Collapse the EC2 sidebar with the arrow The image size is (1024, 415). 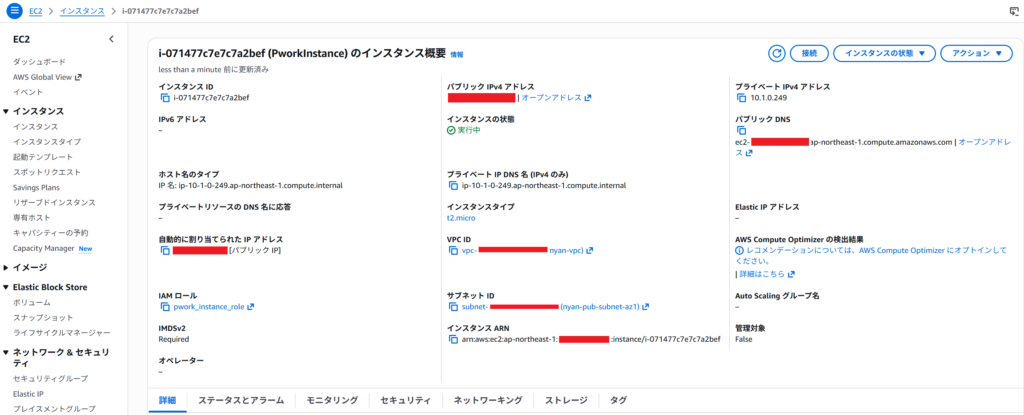click(x=111, y=39)
